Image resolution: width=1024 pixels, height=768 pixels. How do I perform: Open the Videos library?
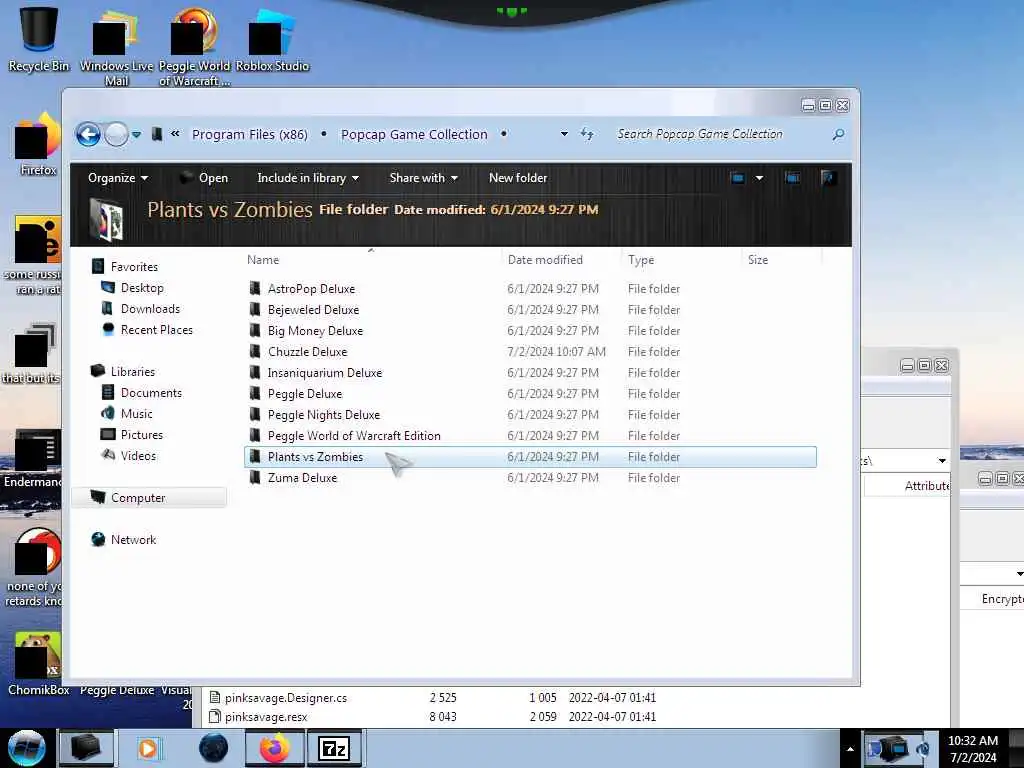pos(138,456)
